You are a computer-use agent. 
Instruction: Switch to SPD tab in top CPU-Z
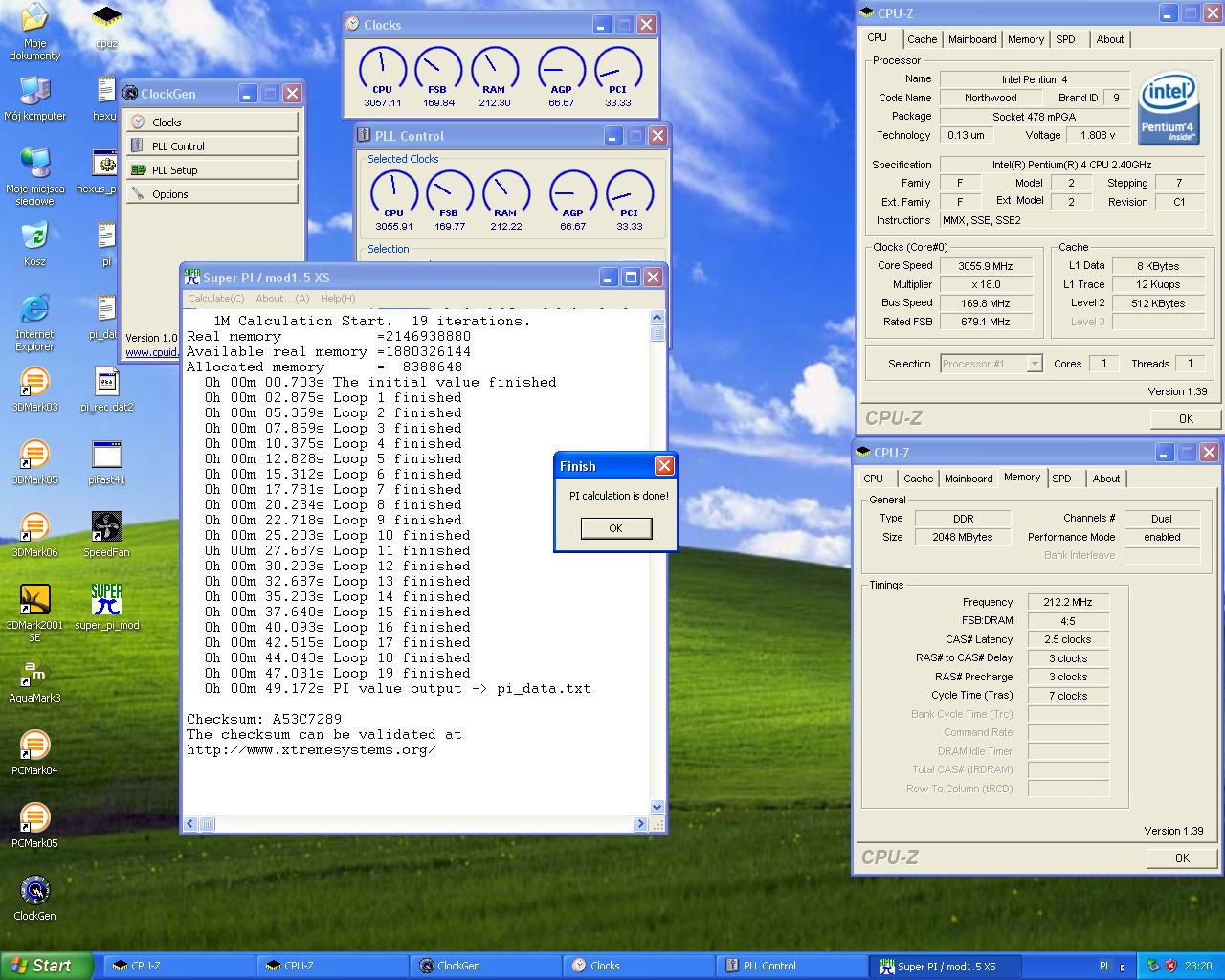[1065, 39]
